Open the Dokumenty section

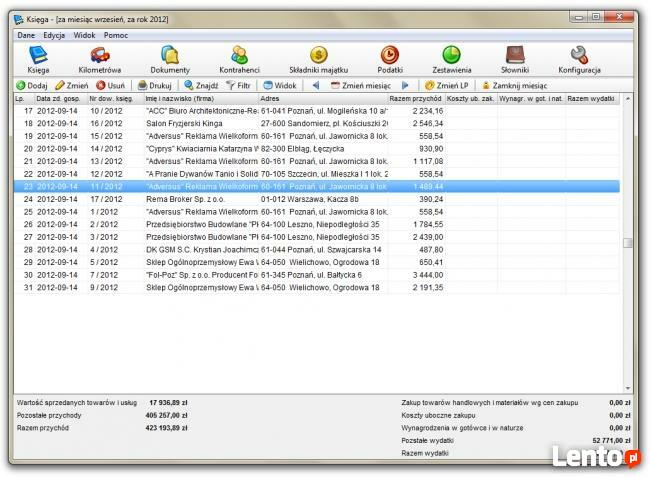(x=170, y=59)
